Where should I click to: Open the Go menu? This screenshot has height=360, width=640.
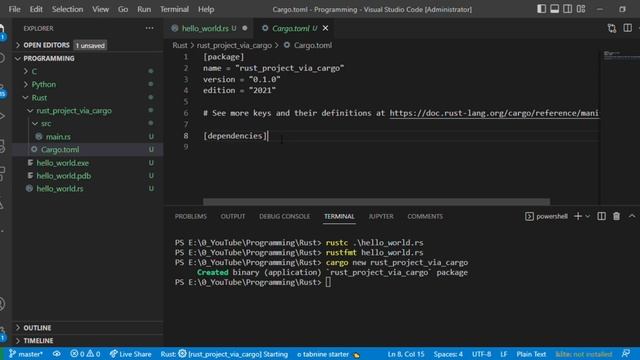tap(123, 9)
